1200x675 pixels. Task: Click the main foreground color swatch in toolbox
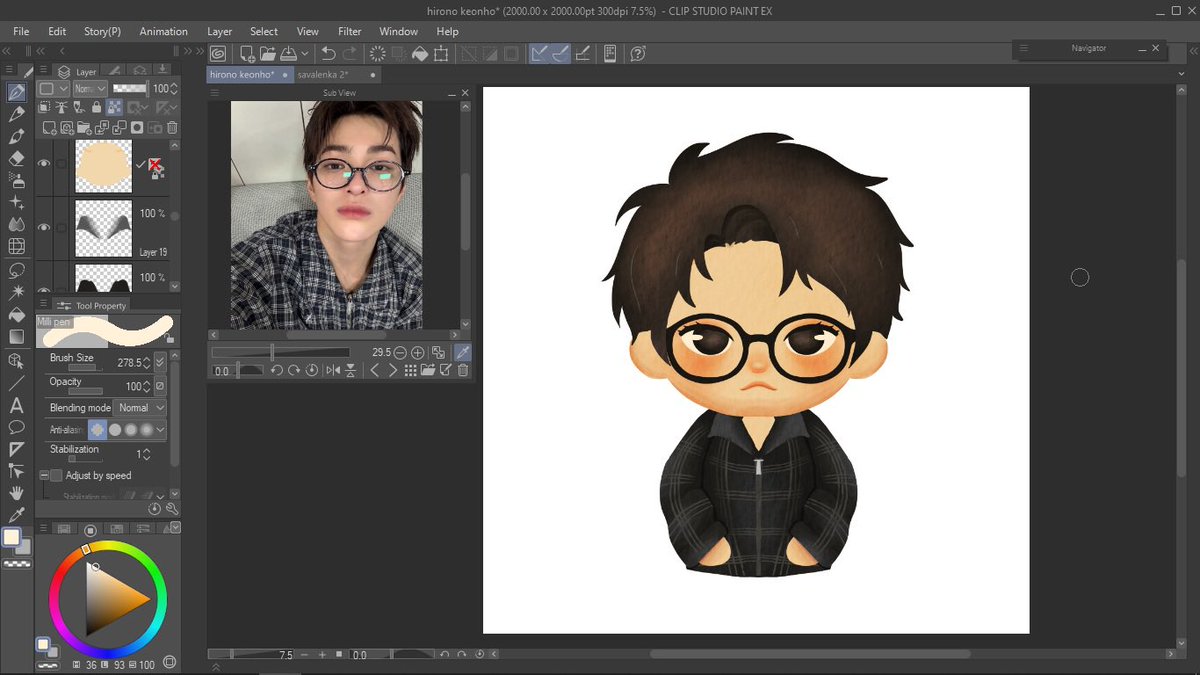coord(12,537)
